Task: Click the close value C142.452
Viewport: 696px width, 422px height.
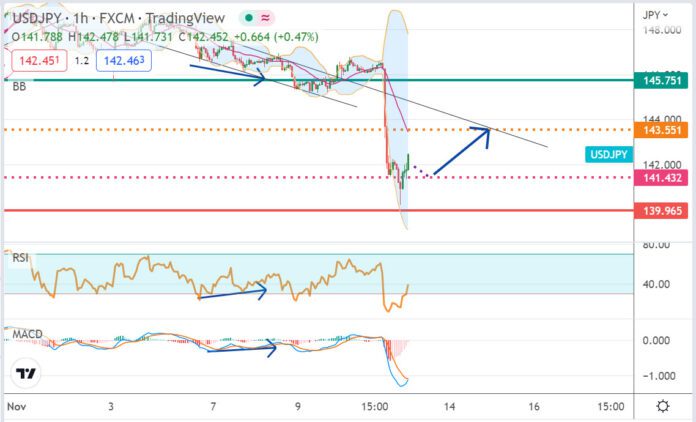Action: click(203, 37)
